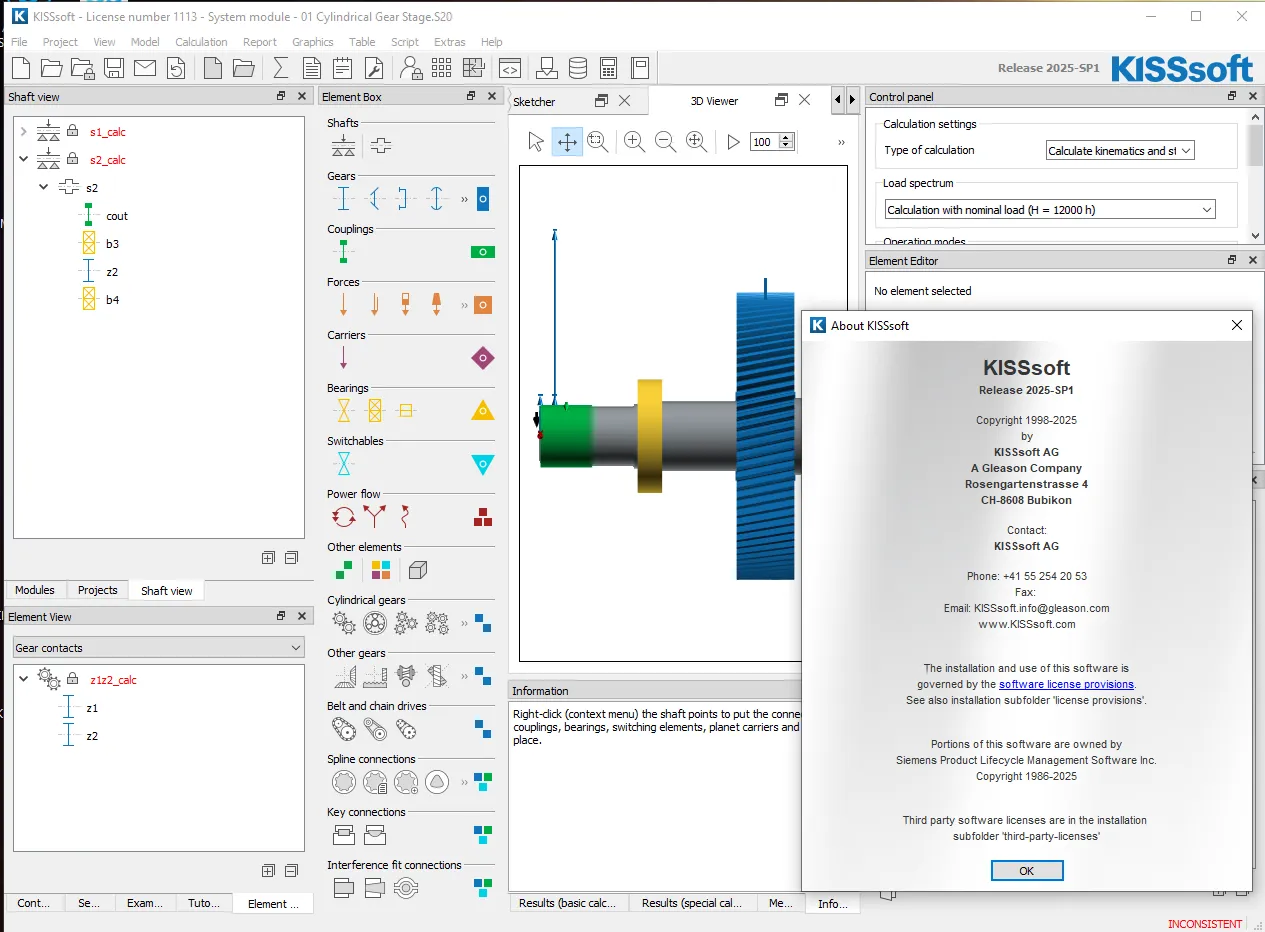Open the Gear contacts dropdown
This screenshot has height=932, width=1265.
point(158,648)
